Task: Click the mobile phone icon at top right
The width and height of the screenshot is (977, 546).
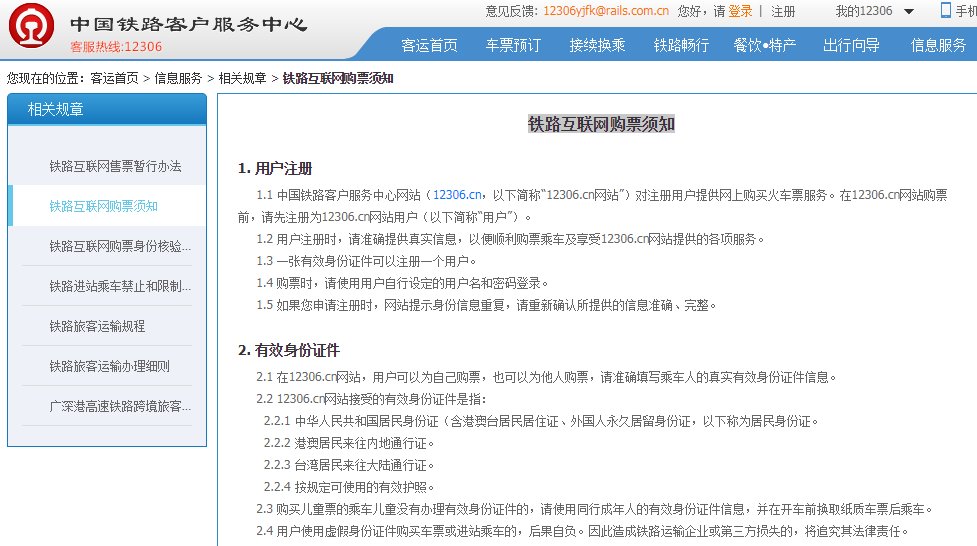Action: click(945, 10)
